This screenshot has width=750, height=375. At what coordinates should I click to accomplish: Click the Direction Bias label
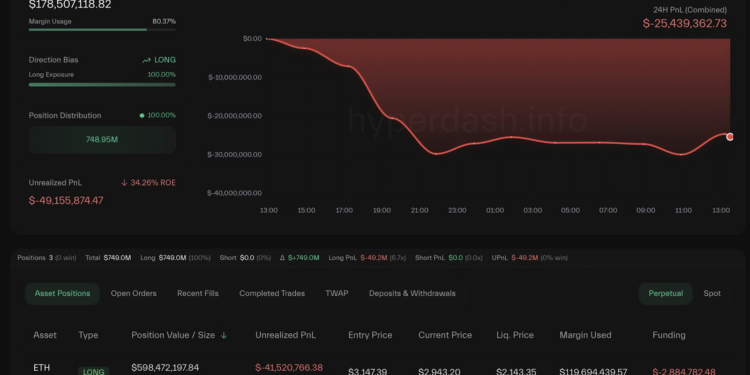[x=53, y=60]
